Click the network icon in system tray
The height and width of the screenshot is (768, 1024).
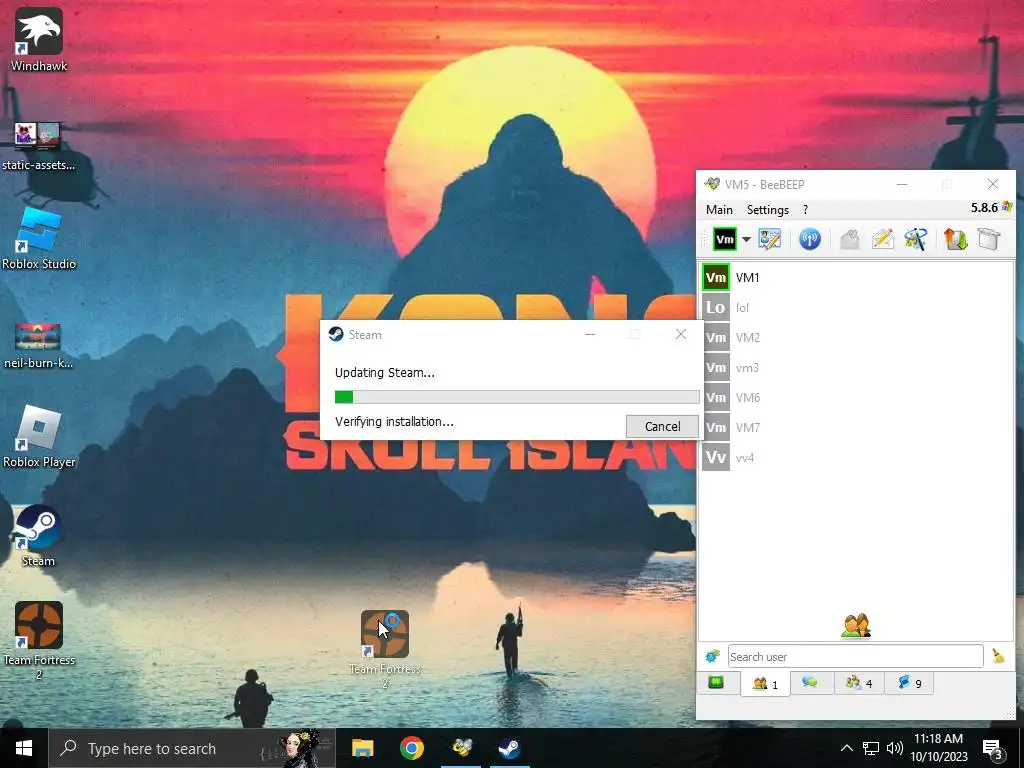[x=871, y=748]
